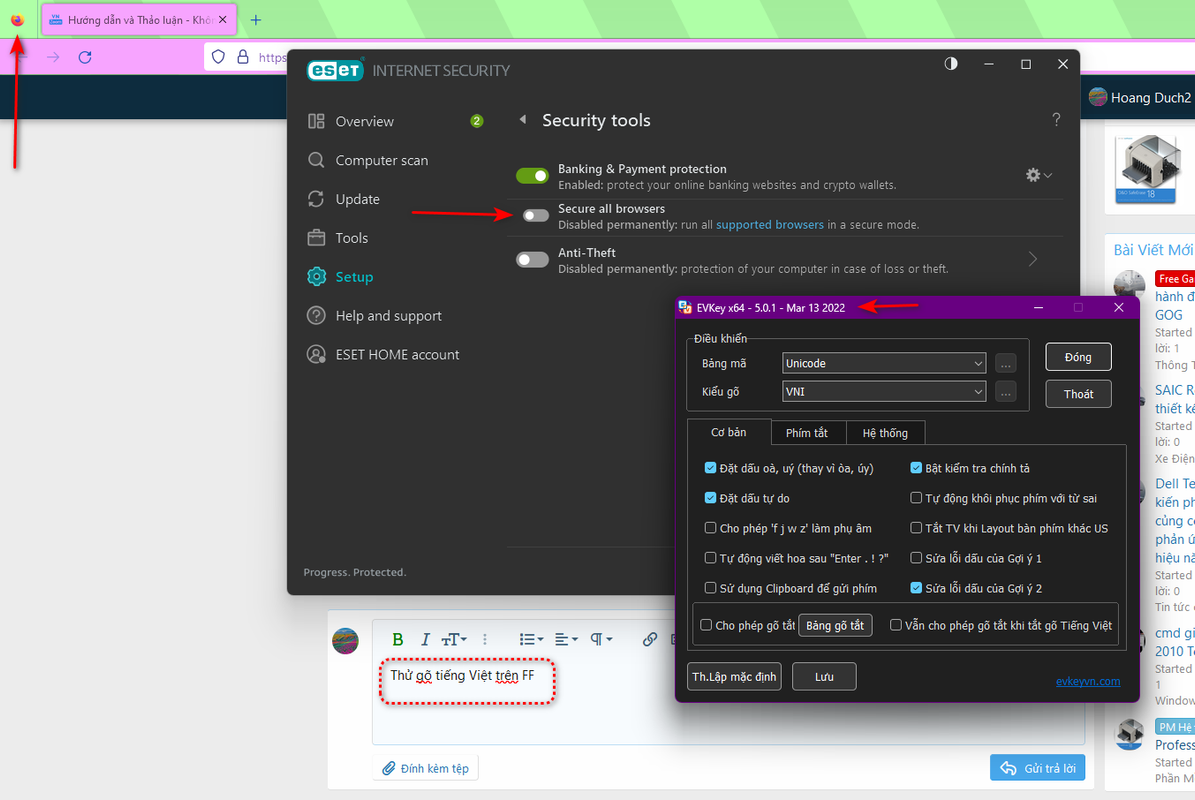Image resolution: width=1195 pixels, height=800 pixels.
Task: Click Th.Lập mặc định button
Action: (x=735, y=677)
